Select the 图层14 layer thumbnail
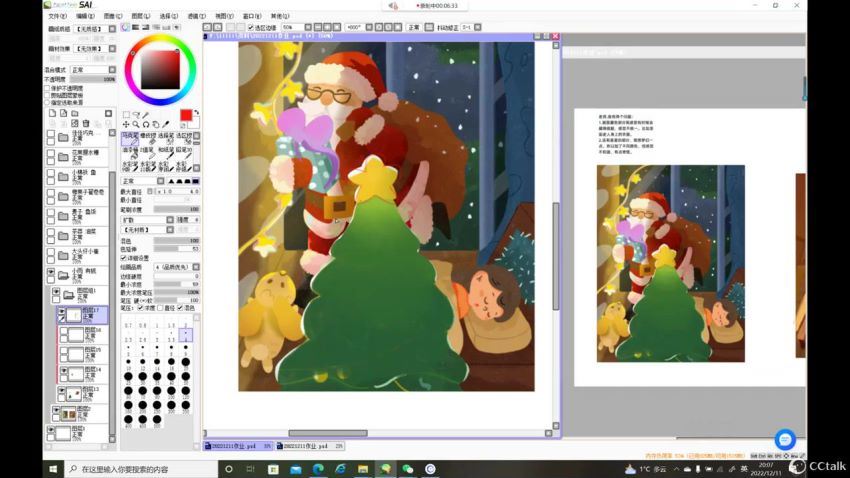The height and width of the screenshot is (478, 850). [x=76, y=374]
